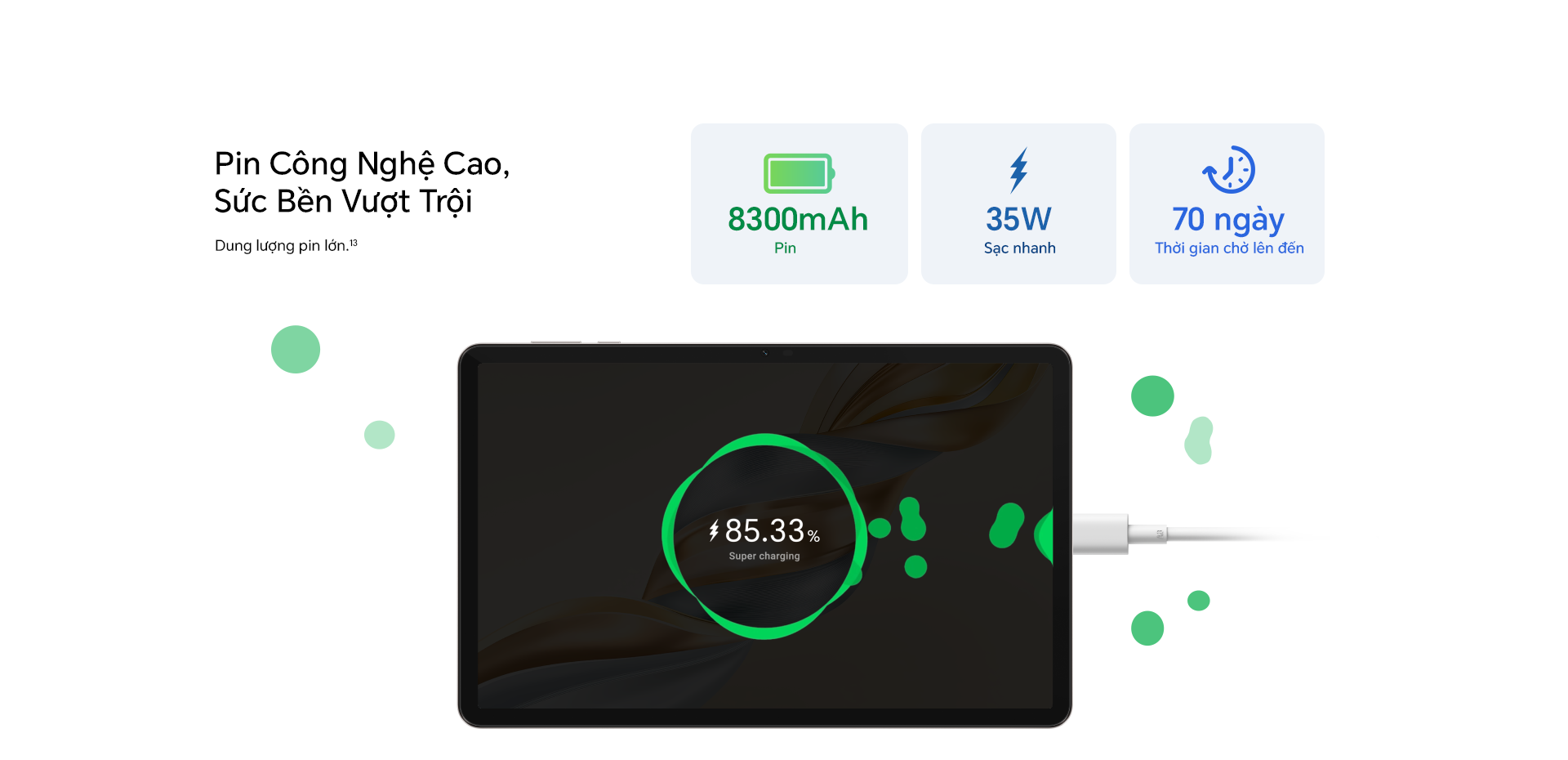The width and height of the screenshot is (1568, 760).
Task: Click the green battery icon
Action: (799, 173)
